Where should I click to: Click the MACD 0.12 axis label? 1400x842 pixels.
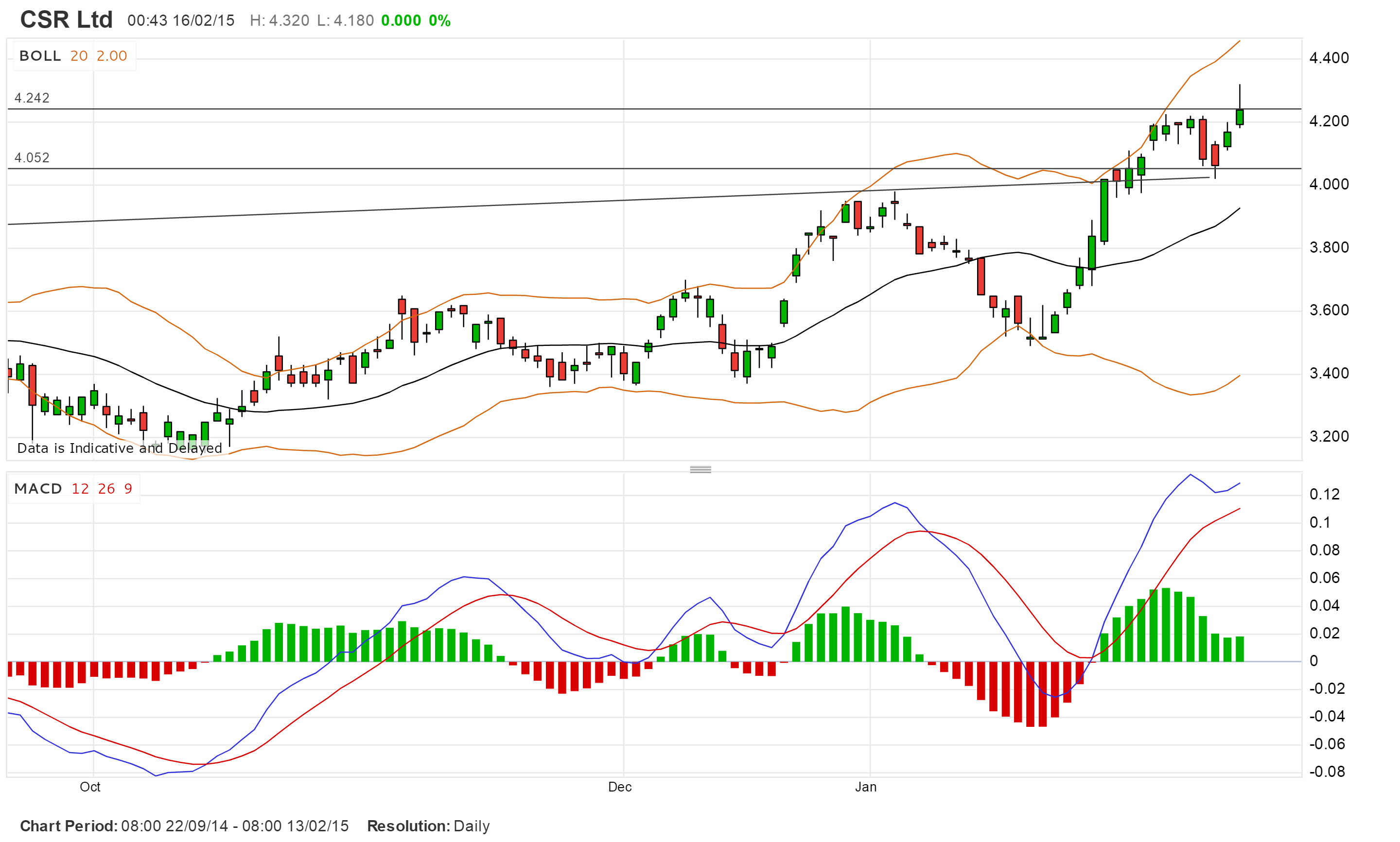(1324, 494)
